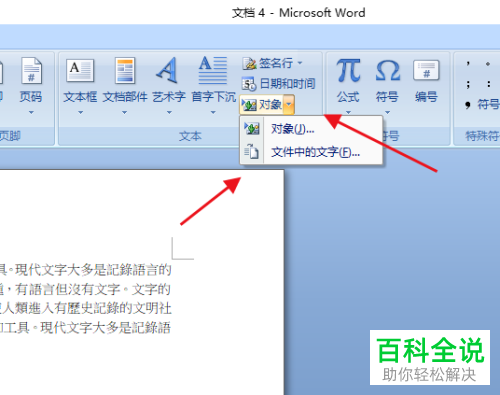This screenshot has width=500, height=395.
Task: Open the Quick Parts (文档部件) icon
Action: [x=125, y=70]
